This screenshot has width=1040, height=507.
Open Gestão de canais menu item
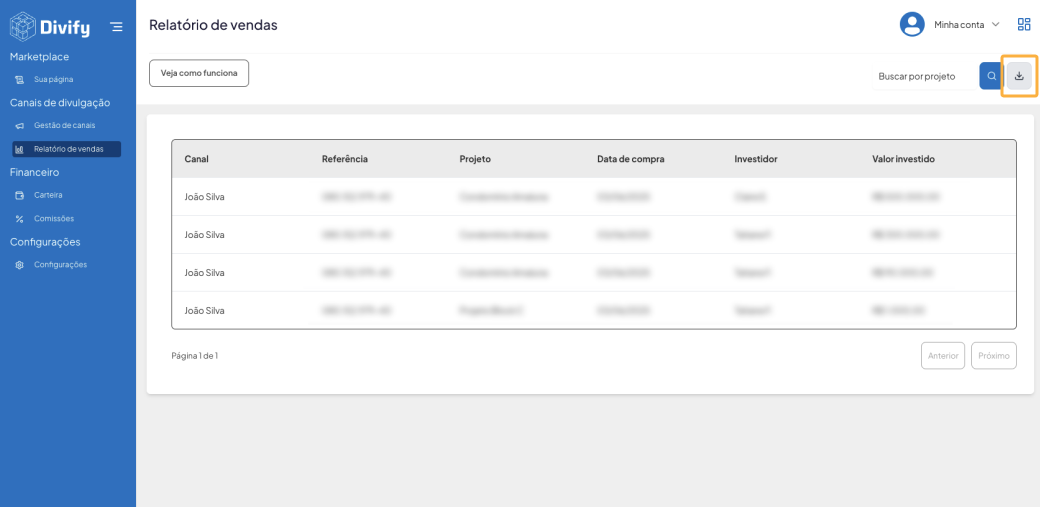tap(64, 125)
